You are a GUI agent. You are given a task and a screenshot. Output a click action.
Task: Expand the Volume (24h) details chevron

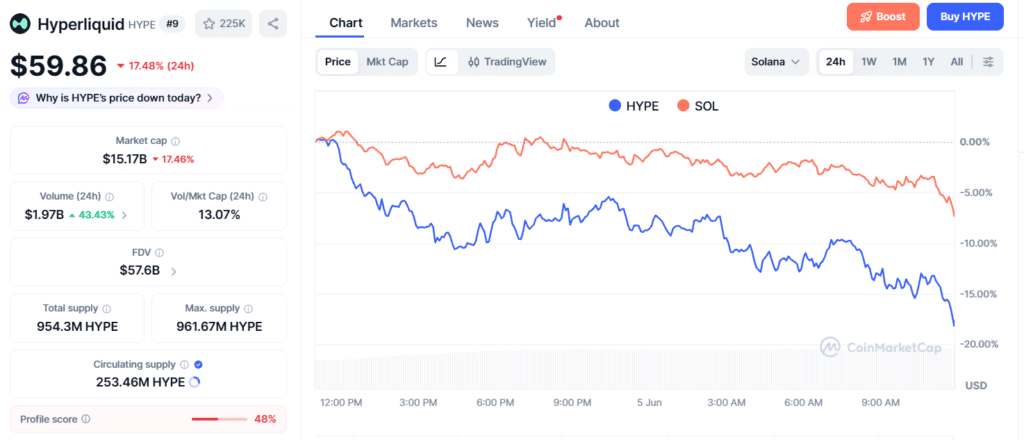124,215
